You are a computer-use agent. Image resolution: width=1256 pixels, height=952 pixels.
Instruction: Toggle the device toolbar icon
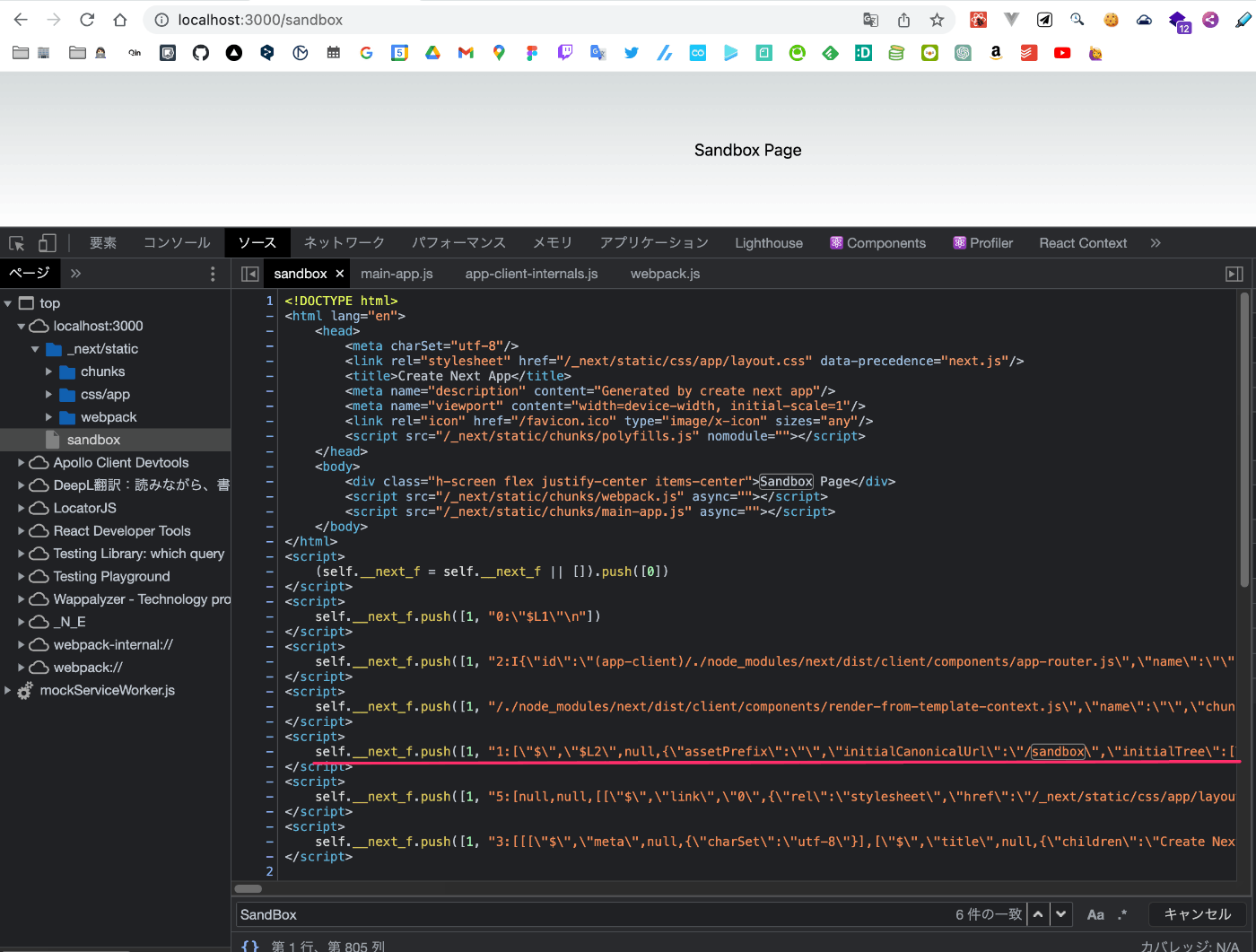click(48, 243)
